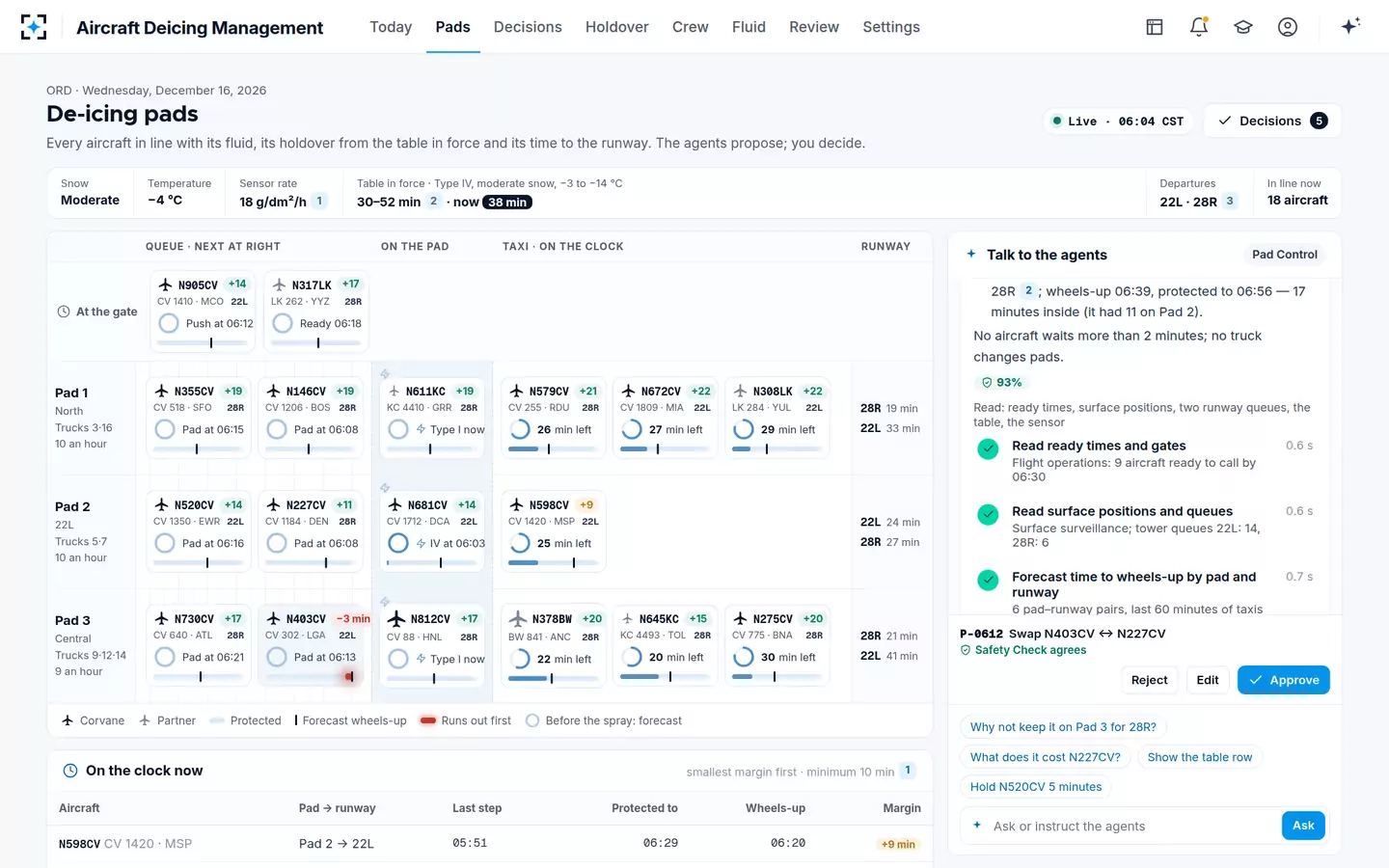Screen dimensions: 1389x868
Task: Reject proposal P-0612
Action: click(x=1149, y=680)
